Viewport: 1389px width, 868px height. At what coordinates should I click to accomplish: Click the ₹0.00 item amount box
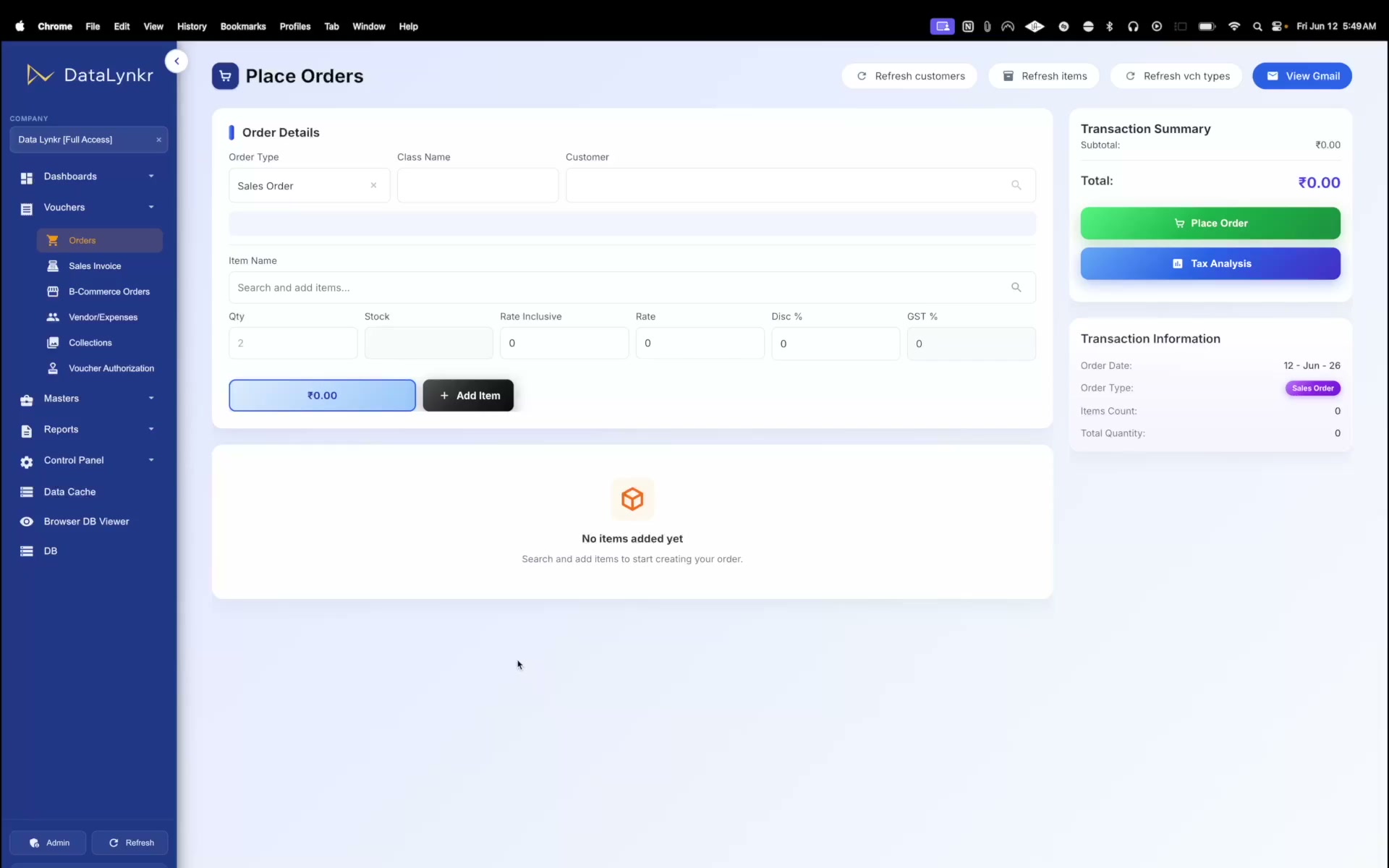pos(322,396)
